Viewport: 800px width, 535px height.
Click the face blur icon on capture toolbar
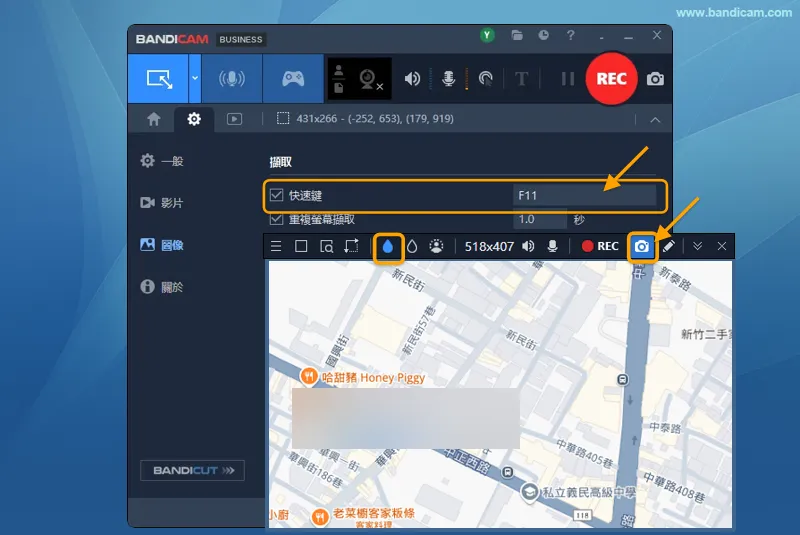pyautogui.click(x=436, y=246)
